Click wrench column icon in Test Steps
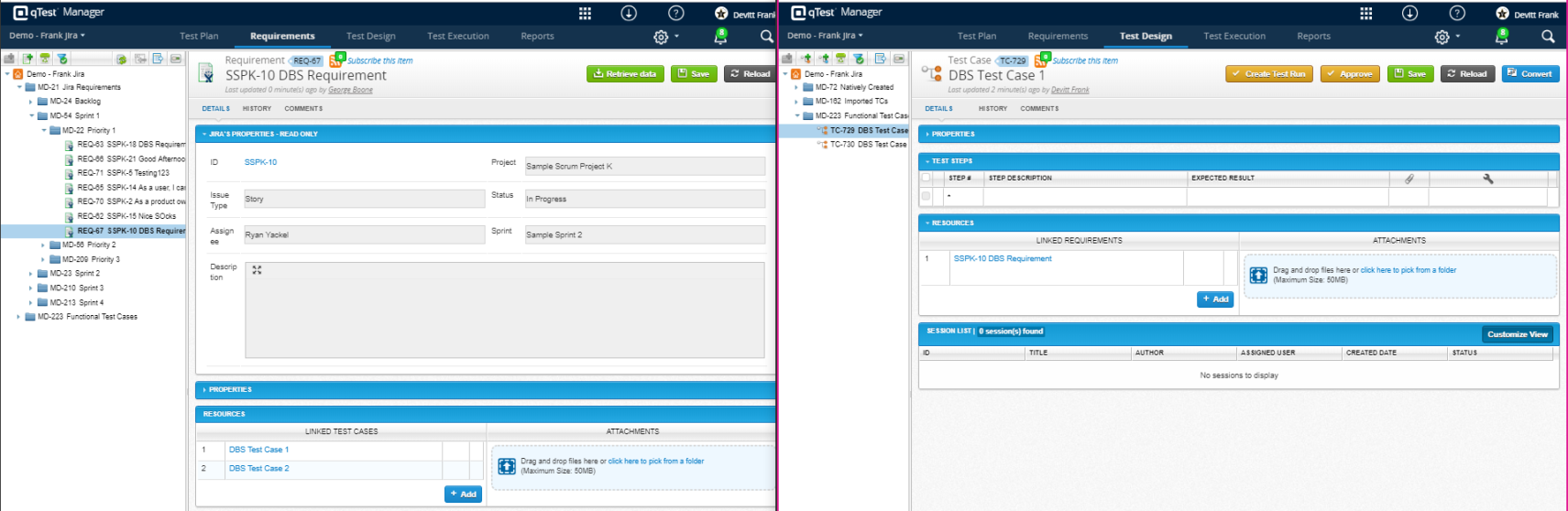Viewport: 1568px width, 511px height. pos(1488,179)
